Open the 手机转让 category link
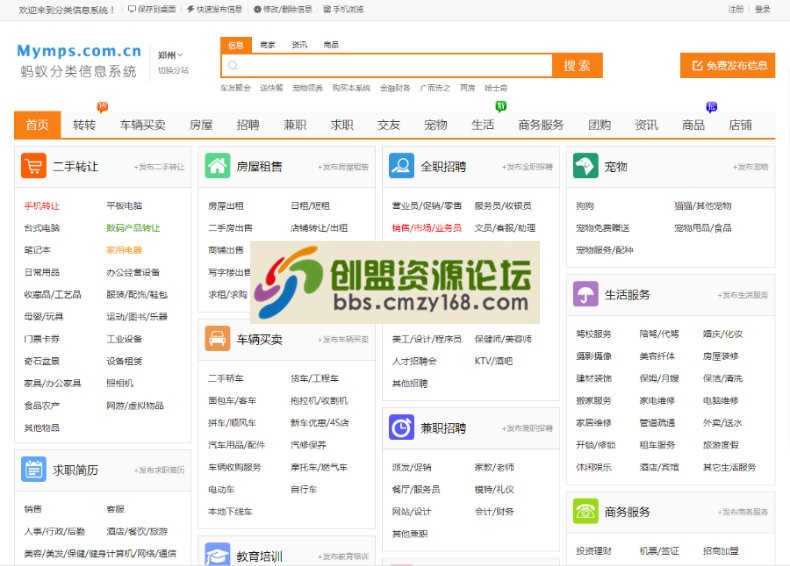Screen dimensions: 790x566 point(42,206)
